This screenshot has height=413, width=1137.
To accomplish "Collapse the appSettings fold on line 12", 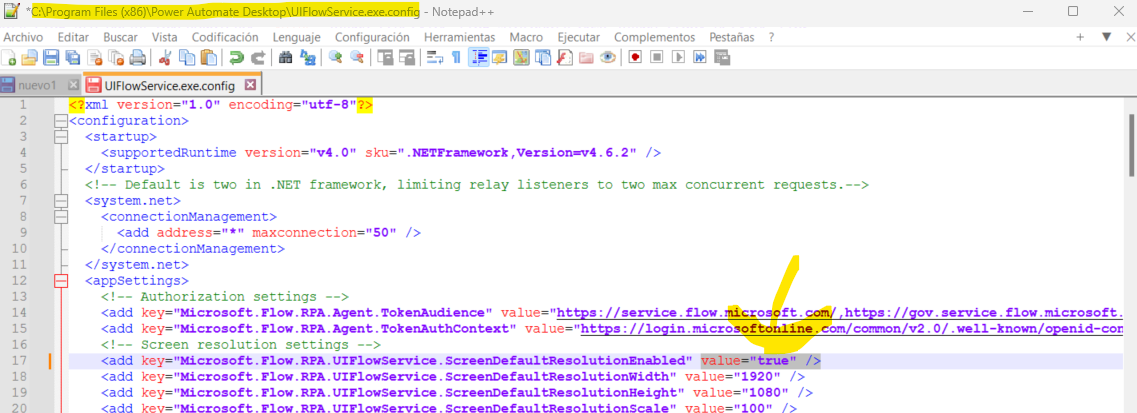I will coord(61,280).
